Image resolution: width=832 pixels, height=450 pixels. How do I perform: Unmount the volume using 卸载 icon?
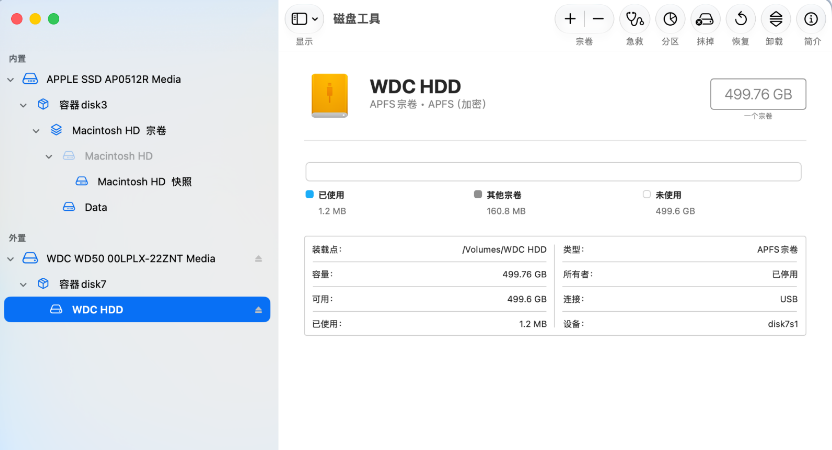775,19
